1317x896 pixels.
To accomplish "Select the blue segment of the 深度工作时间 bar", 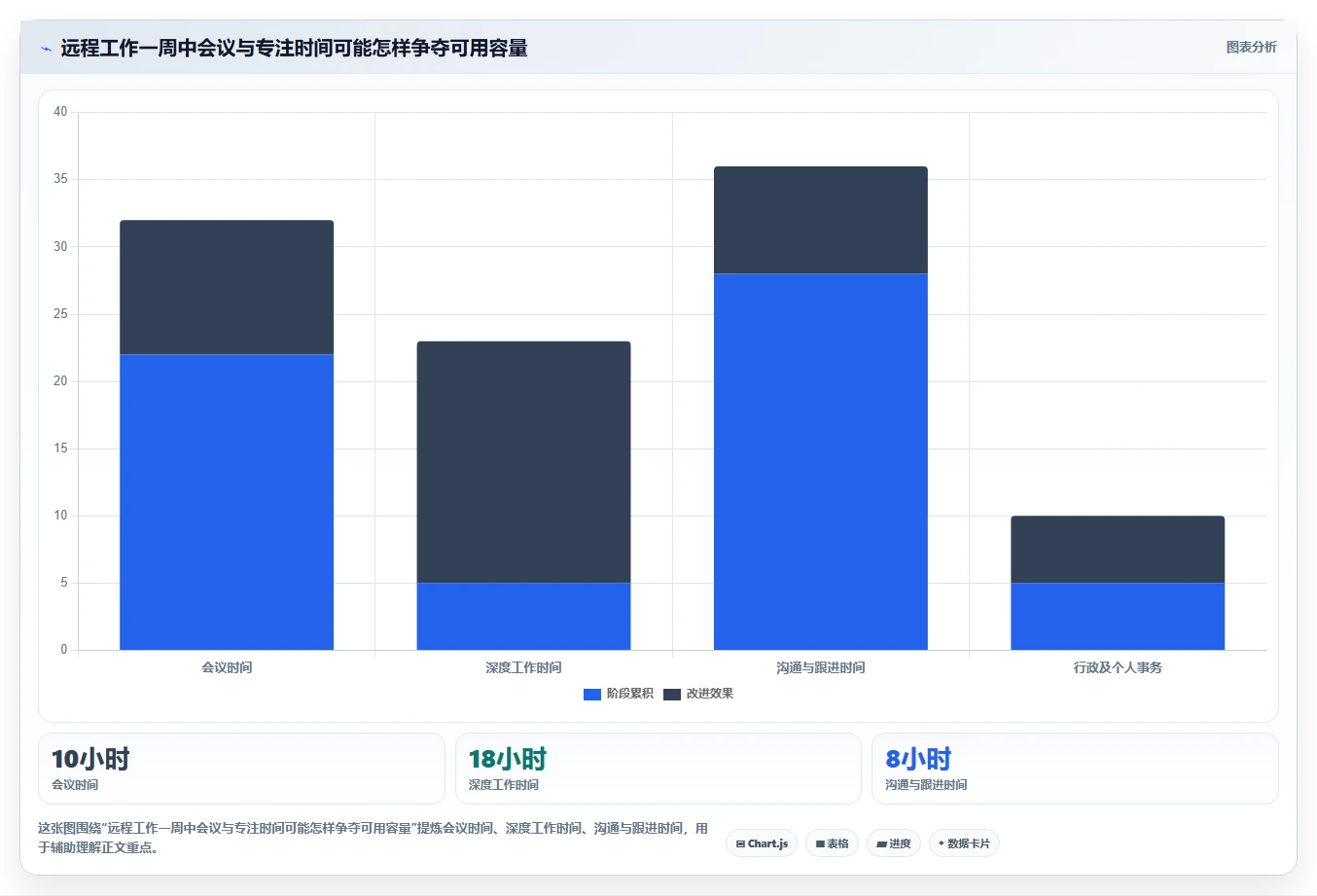I will click(x=523, y=616).
